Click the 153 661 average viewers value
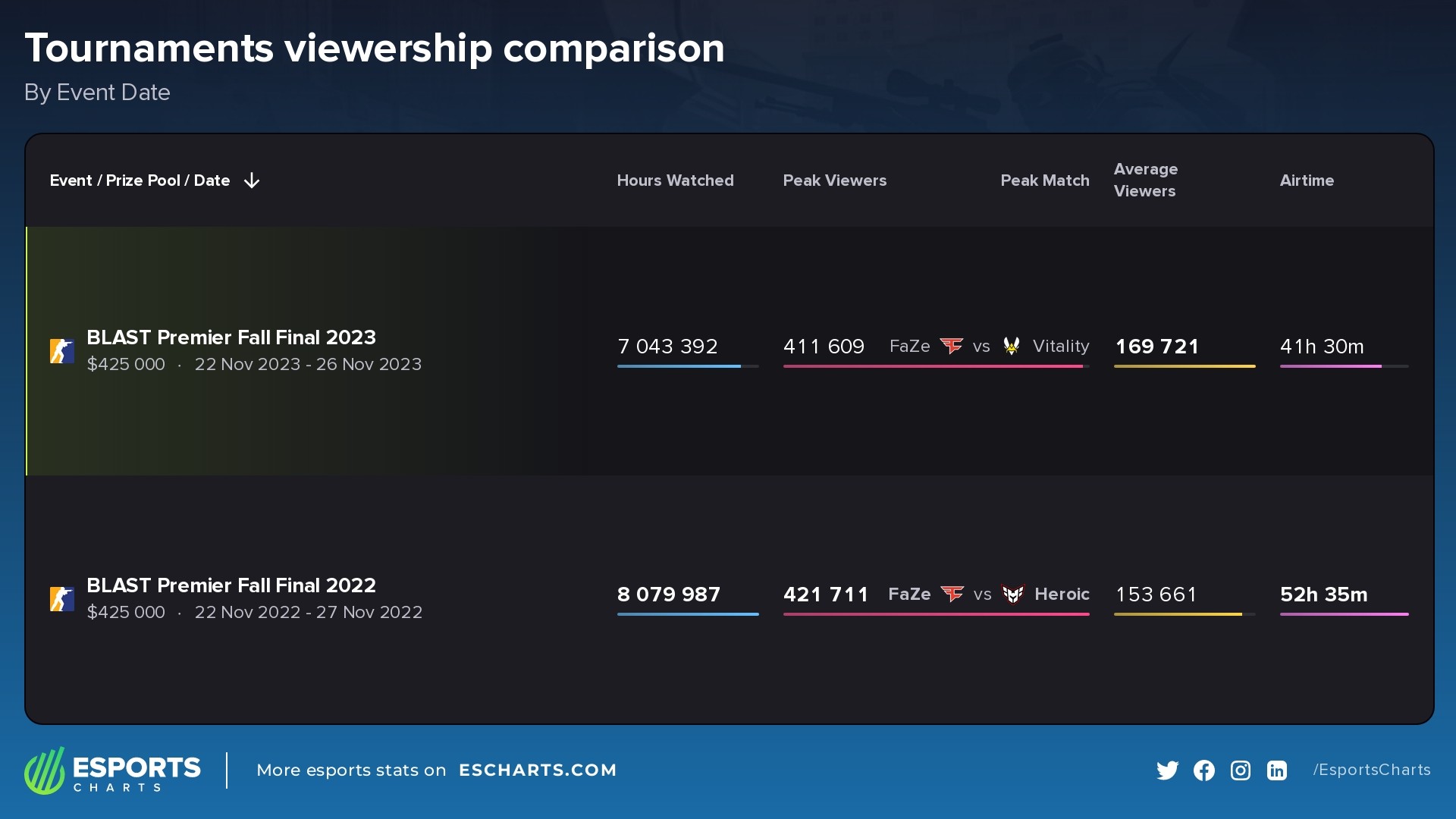 (x=1156, y=595)
